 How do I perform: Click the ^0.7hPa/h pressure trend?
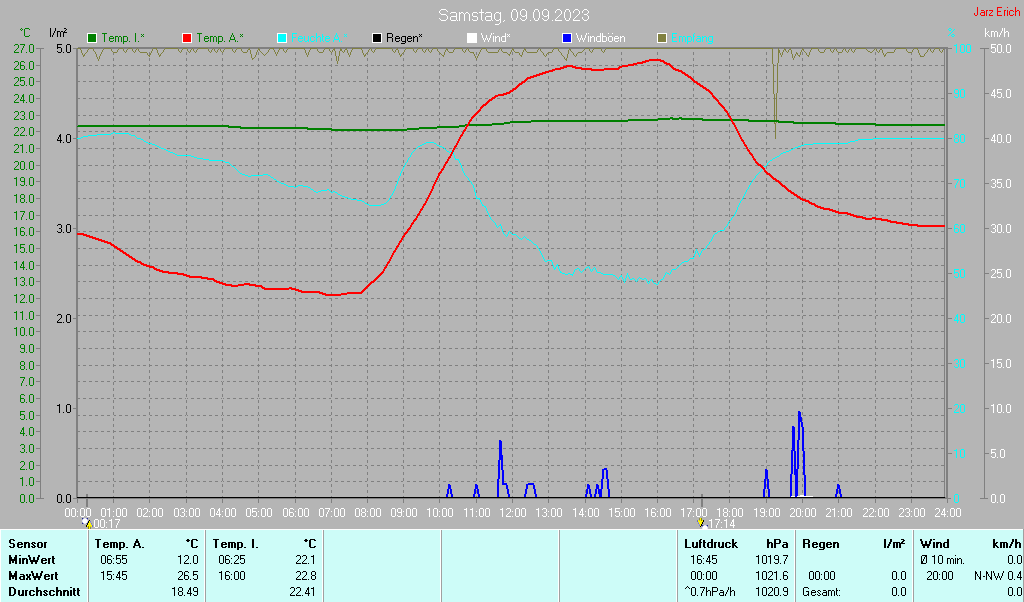710,592
